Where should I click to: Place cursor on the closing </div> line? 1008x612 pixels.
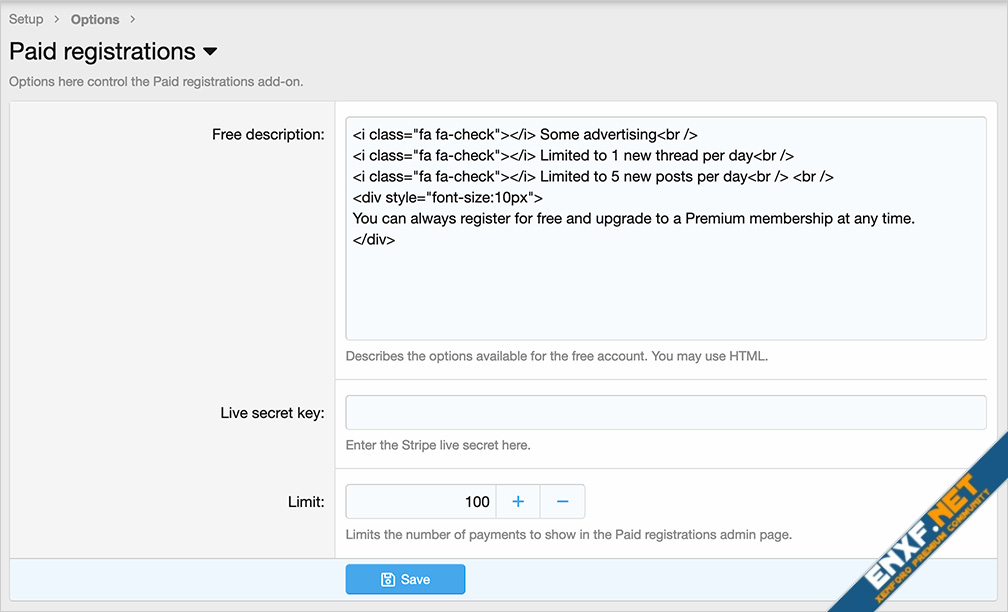coord(374,240)
